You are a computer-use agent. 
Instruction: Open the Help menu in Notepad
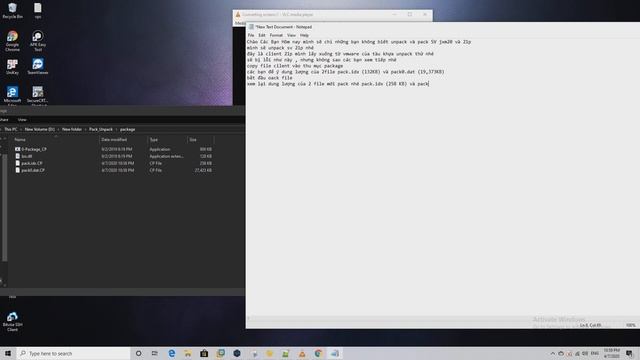[304, 35]
